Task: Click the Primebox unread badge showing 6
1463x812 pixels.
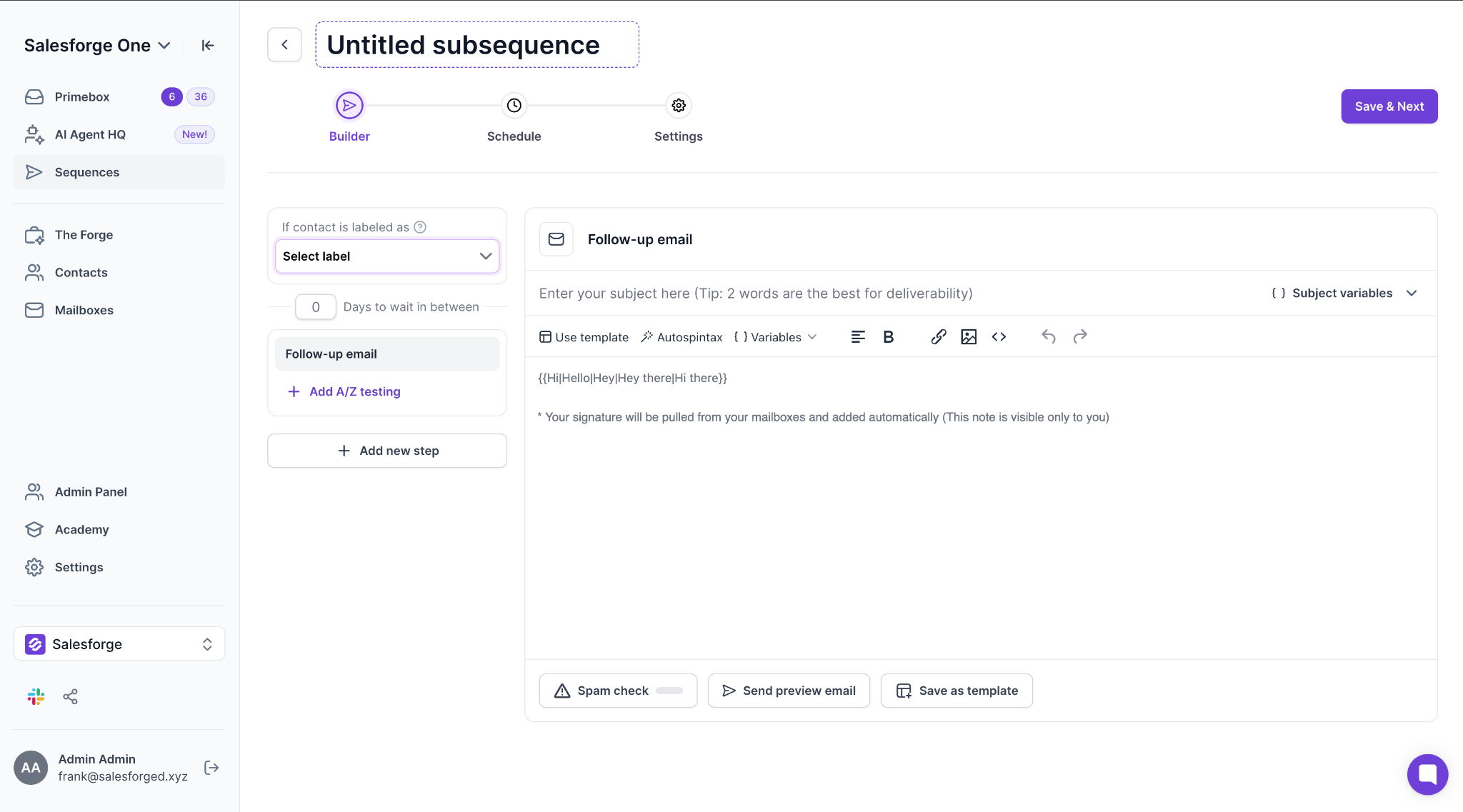Action: click(x=171, y=96)
